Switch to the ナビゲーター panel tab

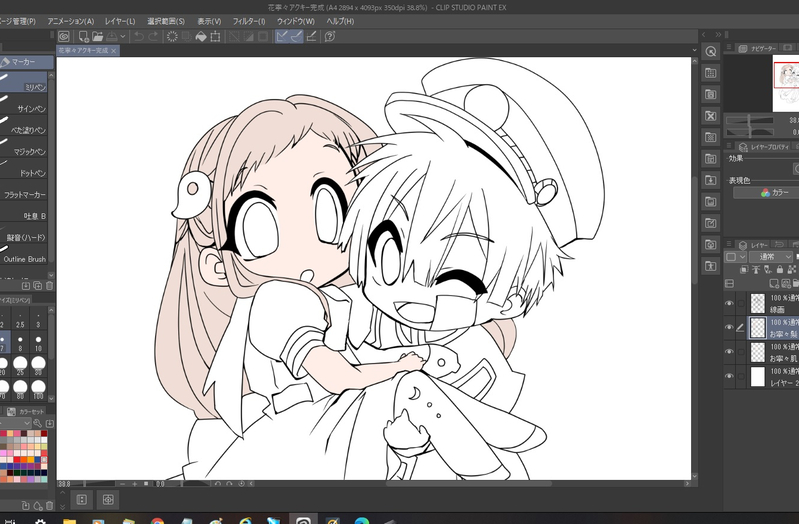[x=757, y=48]
